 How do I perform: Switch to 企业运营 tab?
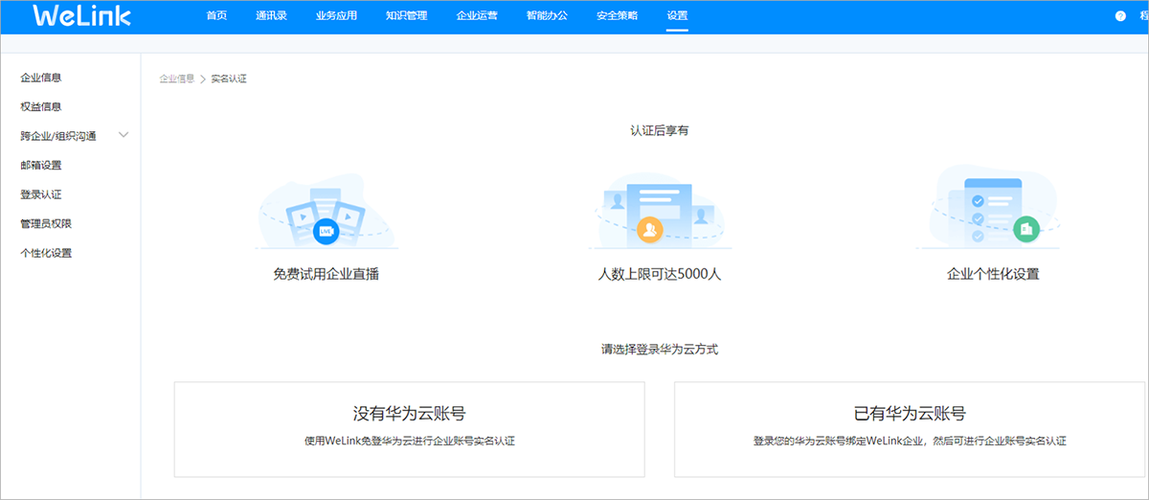click(x=477, y=15)
